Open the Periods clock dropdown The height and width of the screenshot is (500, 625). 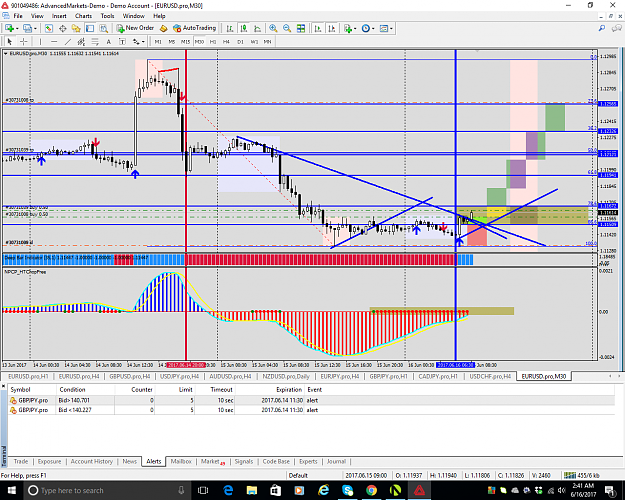[368, 28]
